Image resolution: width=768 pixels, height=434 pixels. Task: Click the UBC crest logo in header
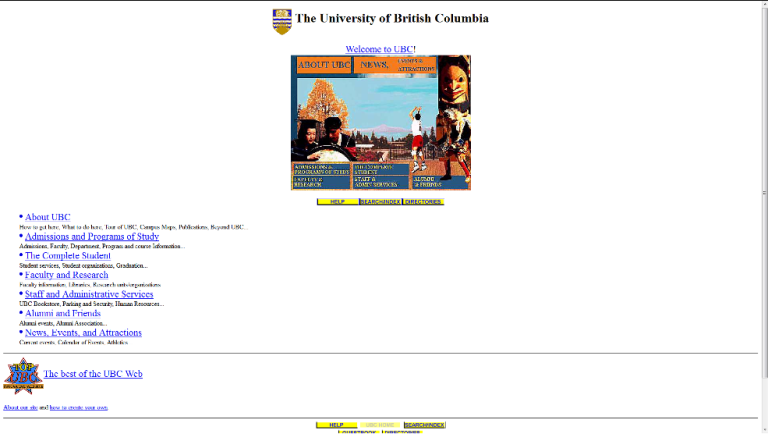282,22
